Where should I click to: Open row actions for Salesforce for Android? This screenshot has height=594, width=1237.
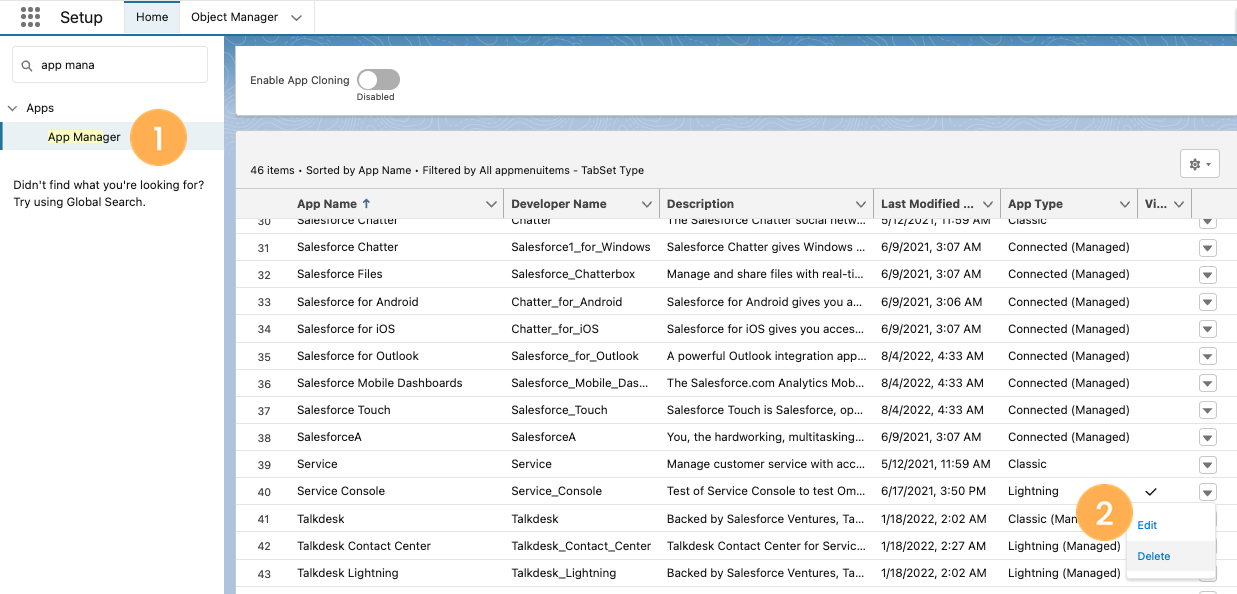(x=1208, y=302)
